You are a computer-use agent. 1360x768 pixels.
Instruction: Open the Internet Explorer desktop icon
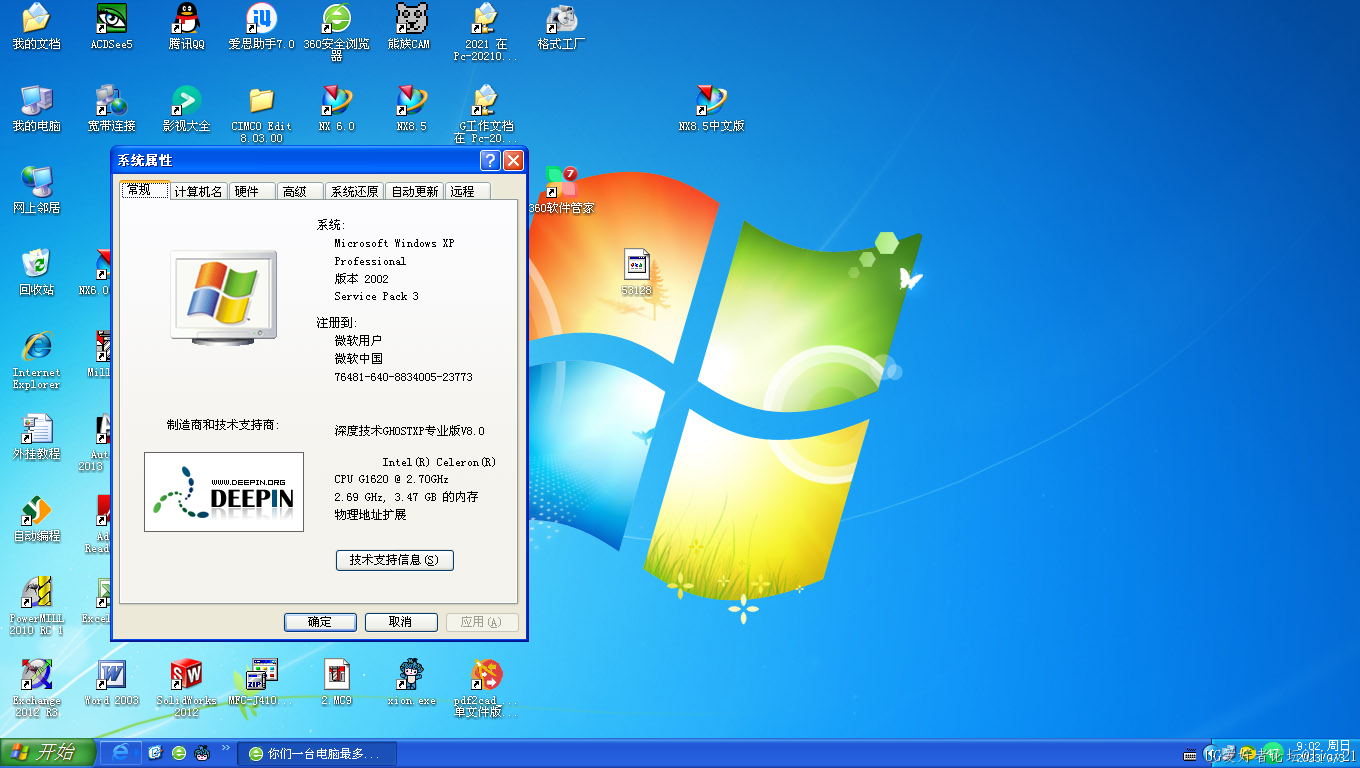pos(36,360)
